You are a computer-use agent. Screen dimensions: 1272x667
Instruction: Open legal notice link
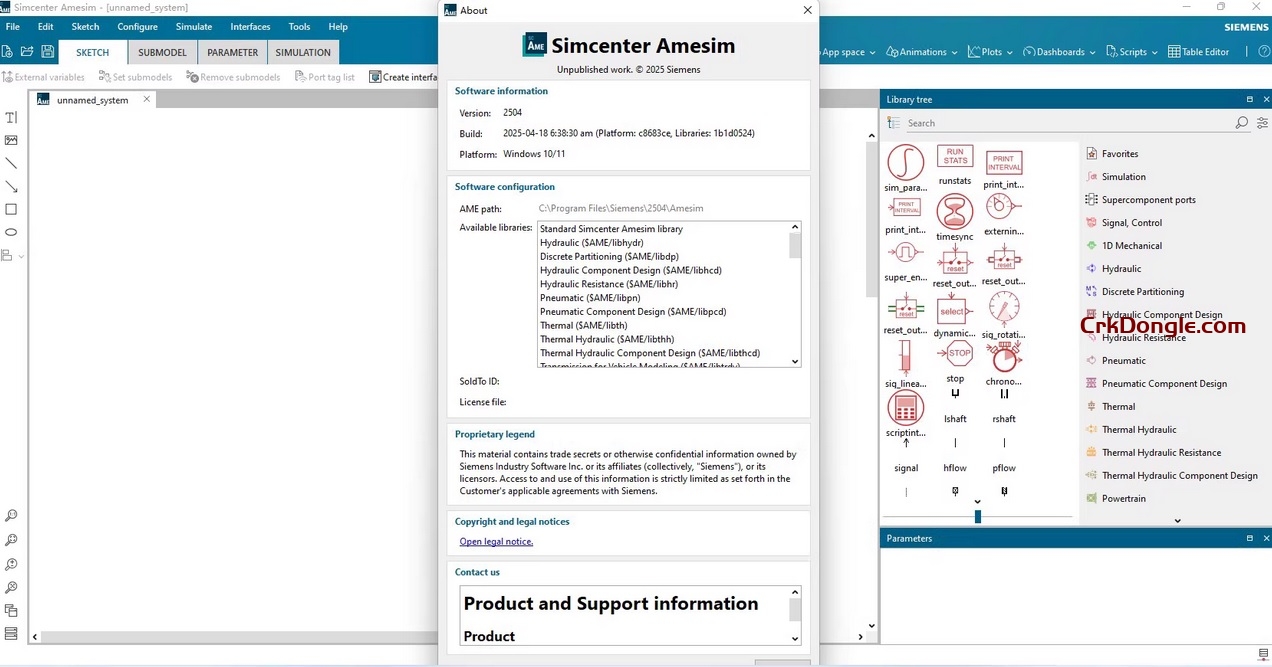click(496, 541)
